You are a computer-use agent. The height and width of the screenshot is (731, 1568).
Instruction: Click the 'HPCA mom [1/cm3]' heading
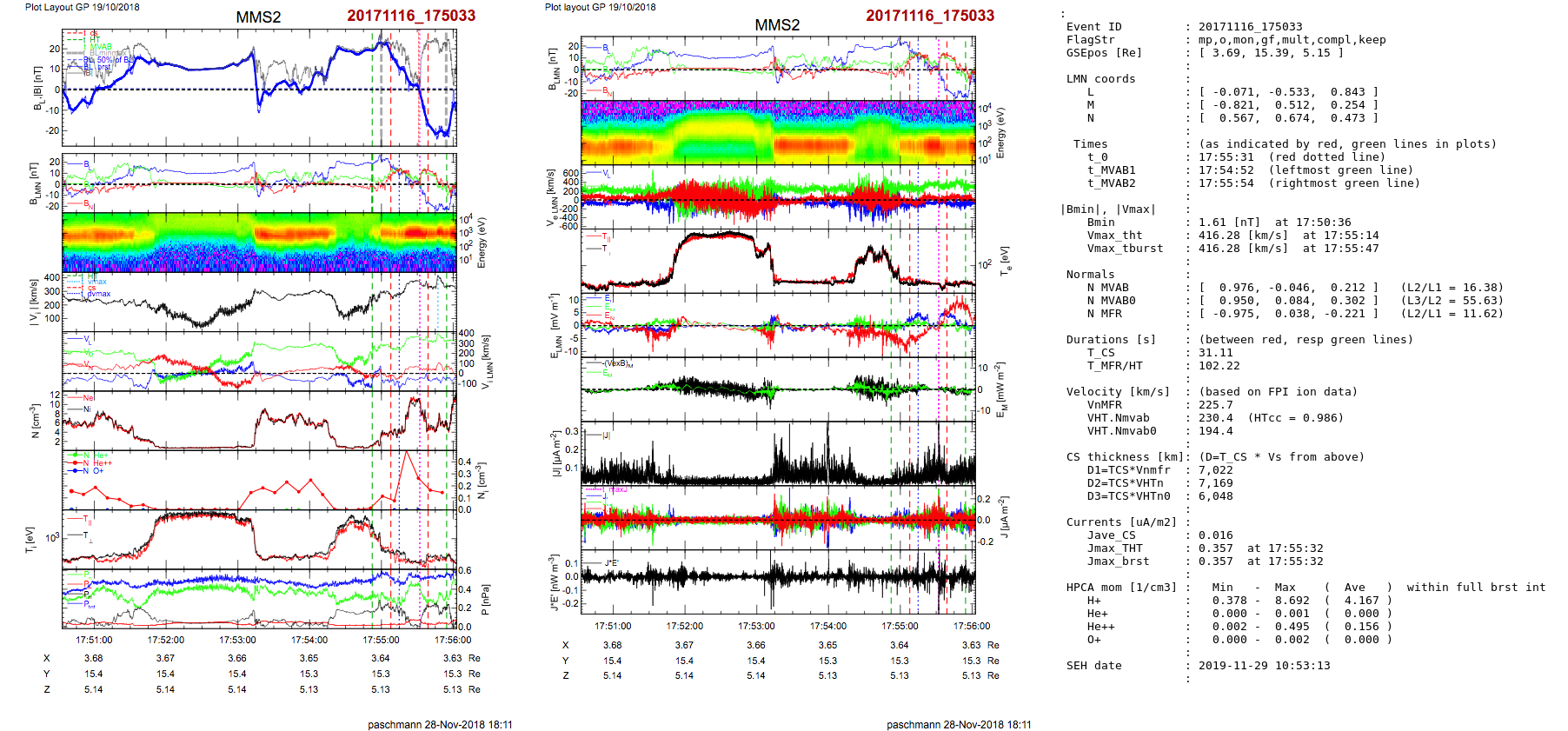pyautogui.click(x=1121, y=588)
